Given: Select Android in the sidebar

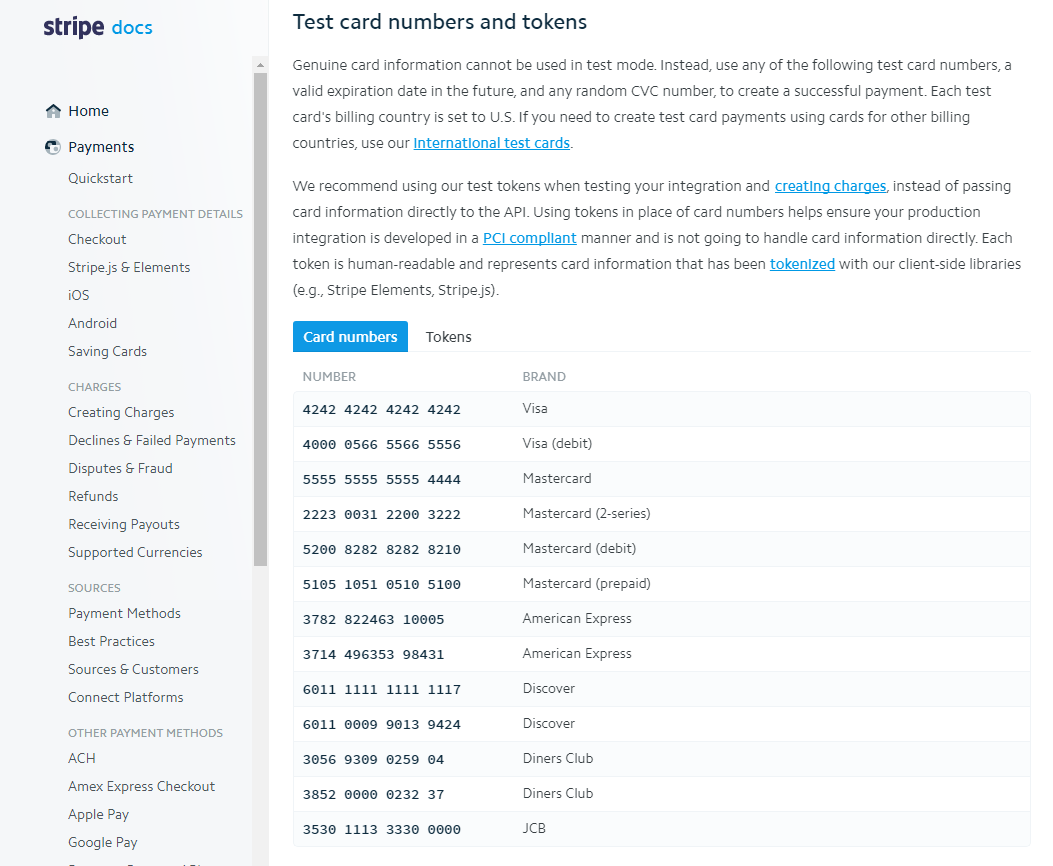Looking at the screenshot, I should click(x=93, y=324).
